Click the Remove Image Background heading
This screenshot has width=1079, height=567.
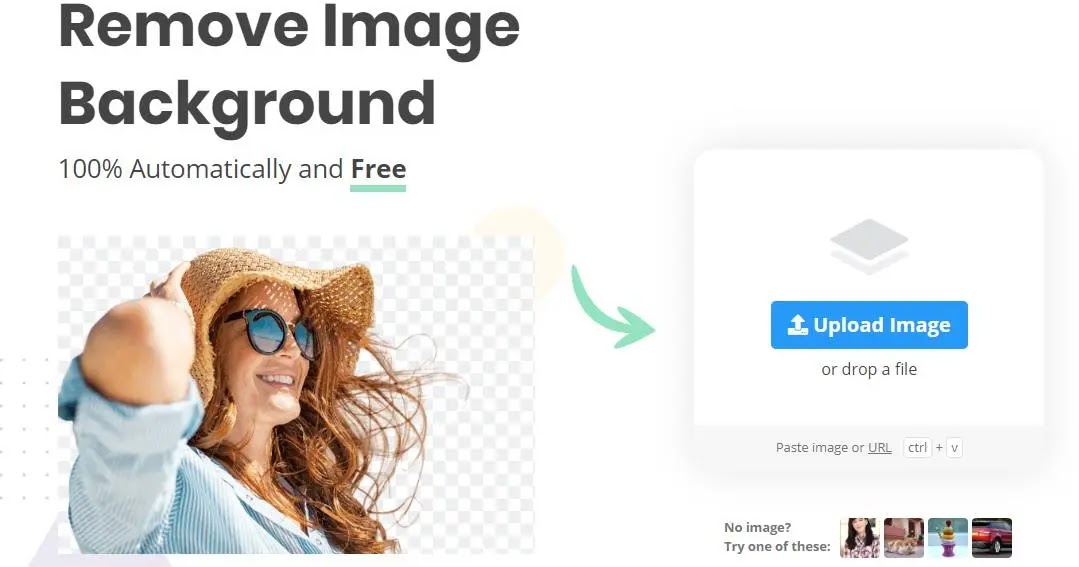click(289, 63)
